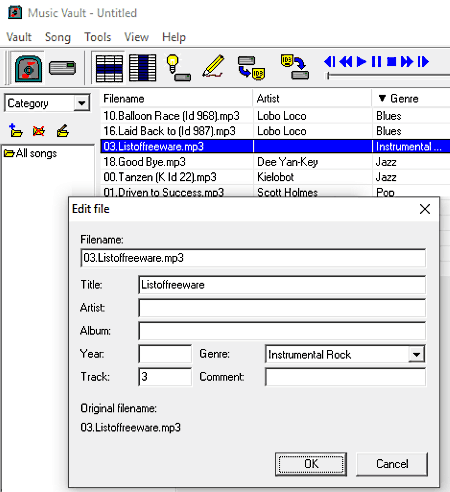Click the add category folder icon
The height and width of the screenshot is (492, 450).
pos(15,131)
